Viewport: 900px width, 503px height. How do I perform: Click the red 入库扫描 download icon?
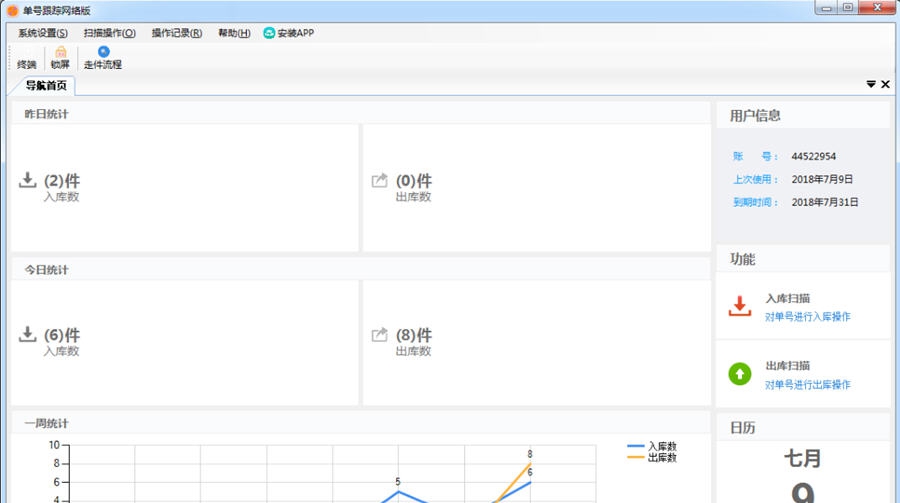(739, 306)
